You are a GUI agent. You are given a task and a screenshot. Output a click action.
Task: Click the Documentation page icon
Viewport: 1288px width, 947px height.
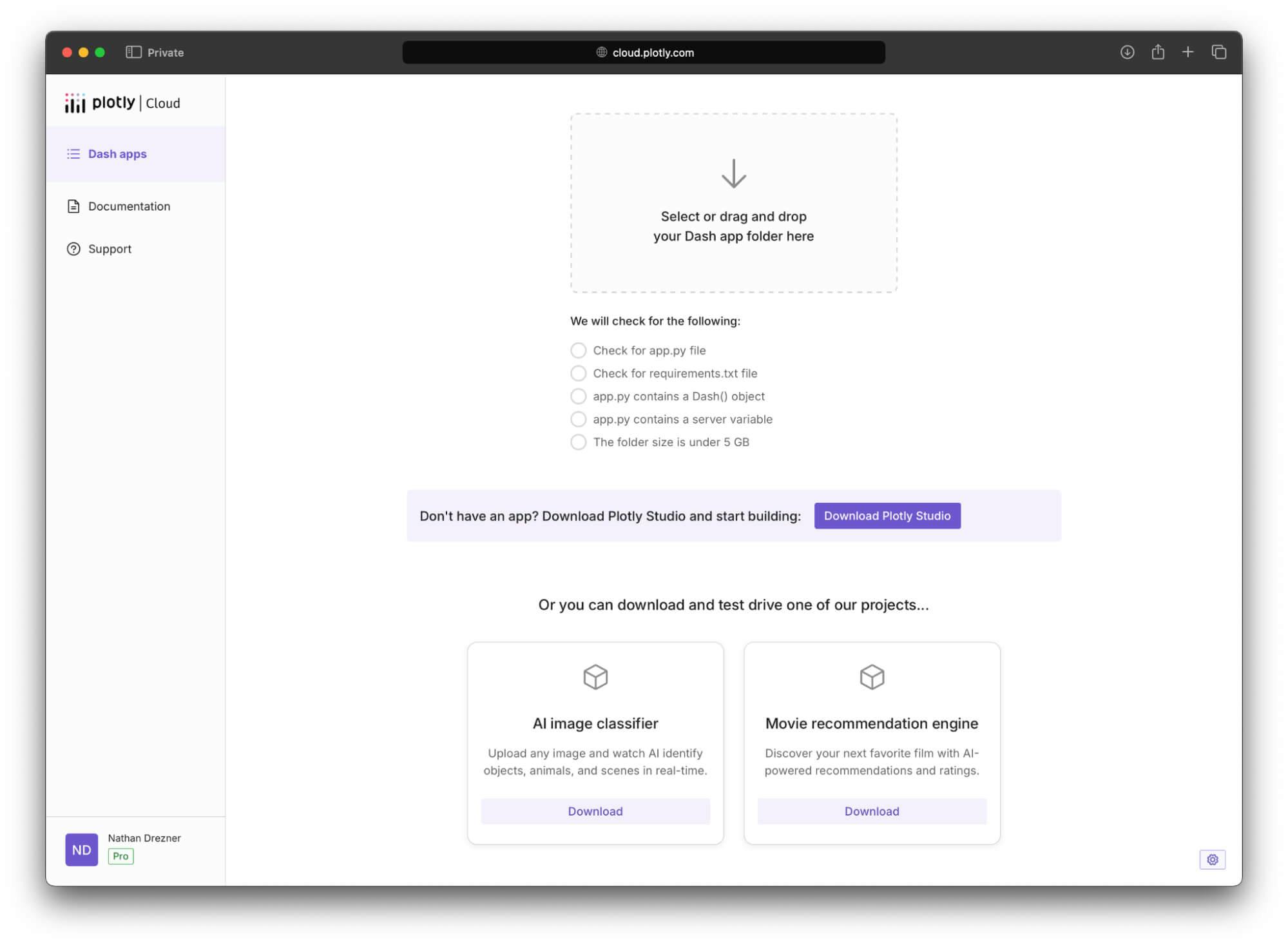pyautogui.click(x=73, y=206)
